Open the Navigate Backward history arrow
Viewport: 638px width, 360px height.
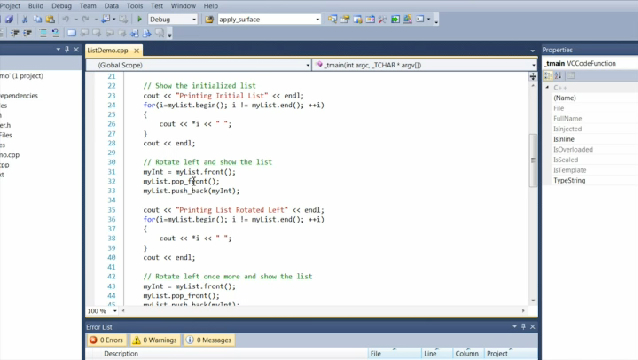pos(114,19)
